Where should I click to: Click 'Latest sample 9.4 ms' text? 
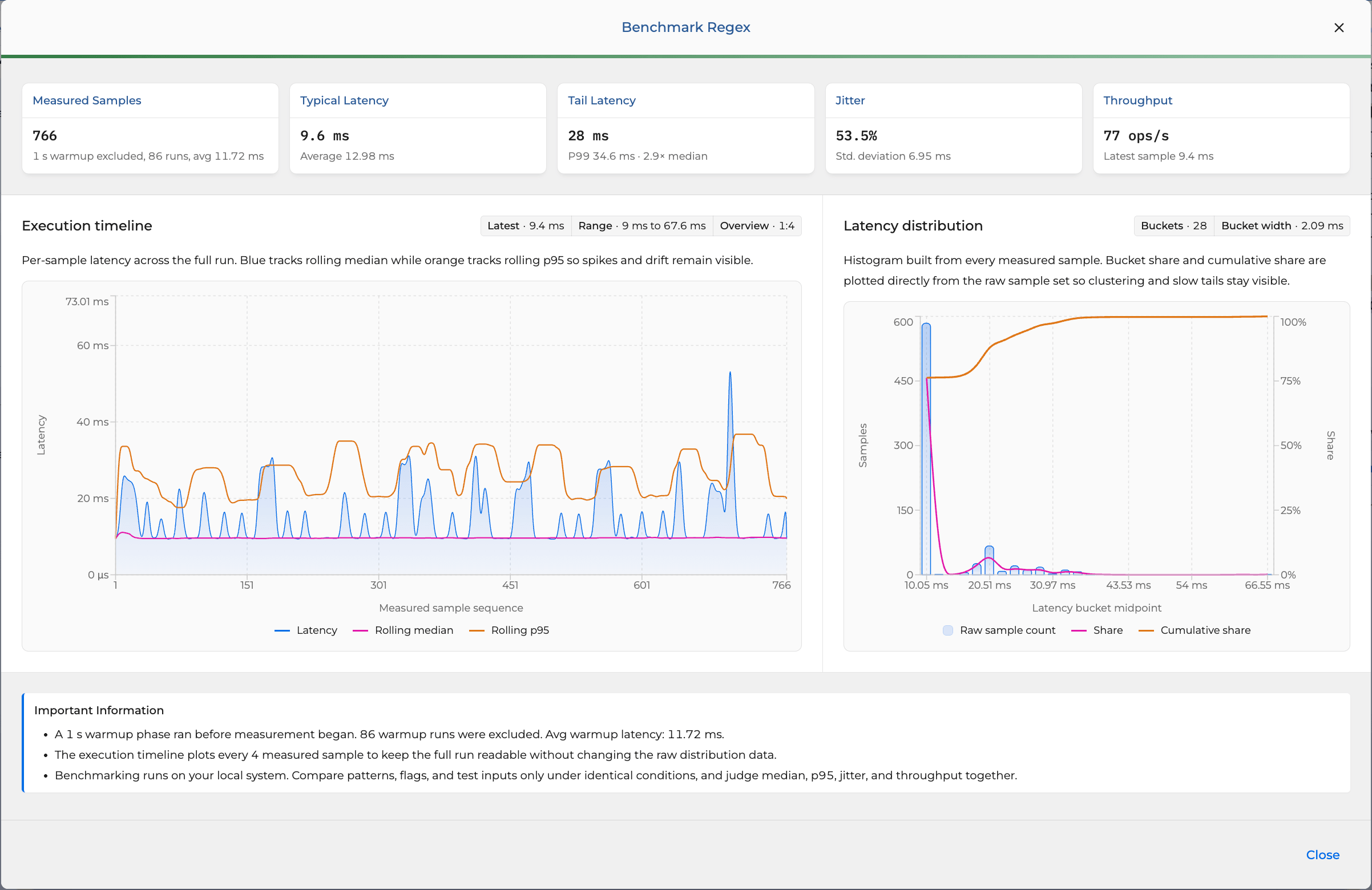tap(1158, 156)
